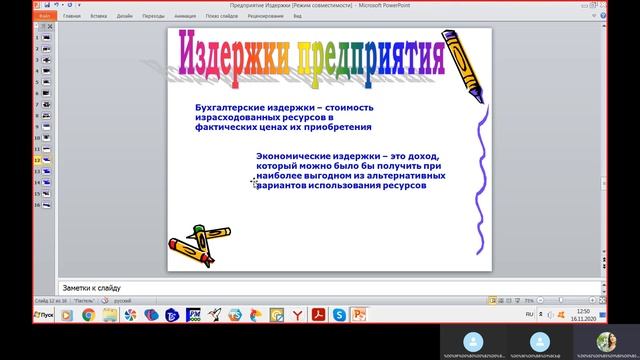The image size is (640, 360).
Task: Open the Windows Пуск (Start) menu
Action: pos(44,315)
